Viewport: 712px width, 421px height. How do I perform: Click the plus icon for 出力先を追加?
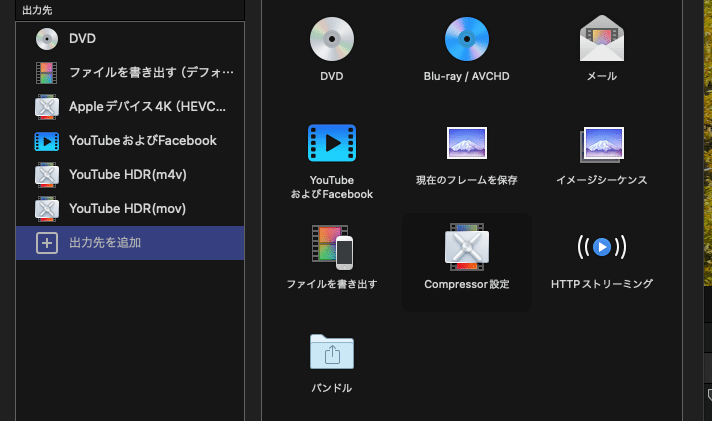pos(47,243)
